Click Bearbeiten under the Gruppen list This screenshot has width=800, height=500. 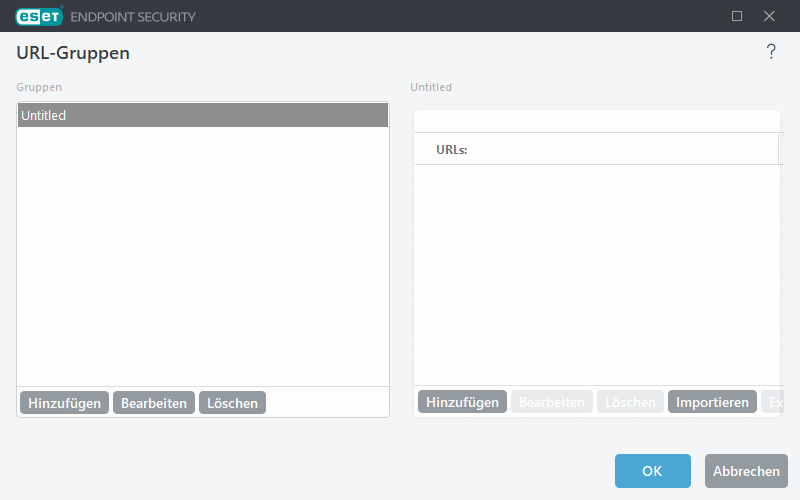(154, 403)
